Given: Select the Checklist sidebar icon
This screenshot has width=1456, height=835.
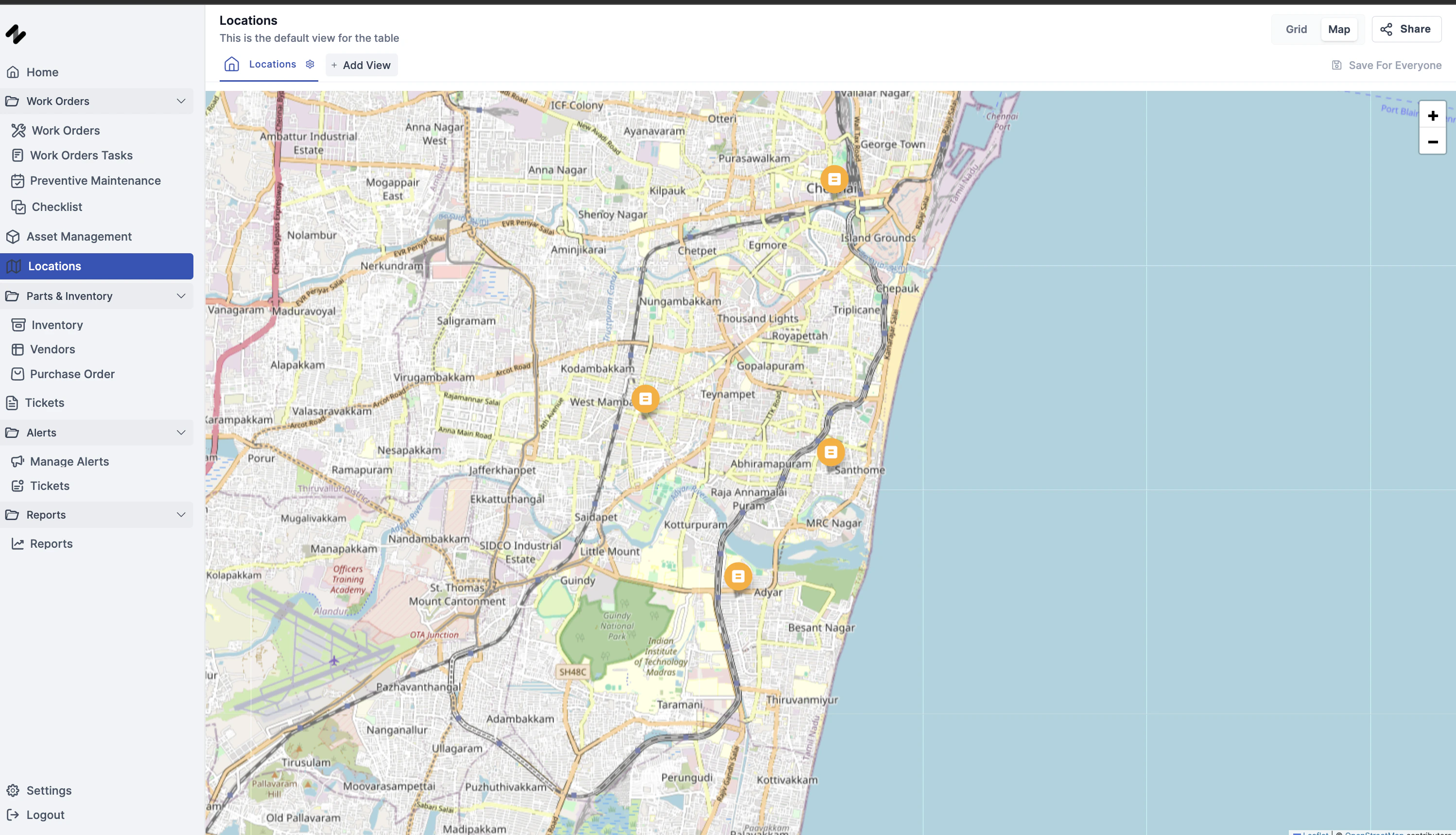Looking at the screenshot, I should tap(18, 207).
